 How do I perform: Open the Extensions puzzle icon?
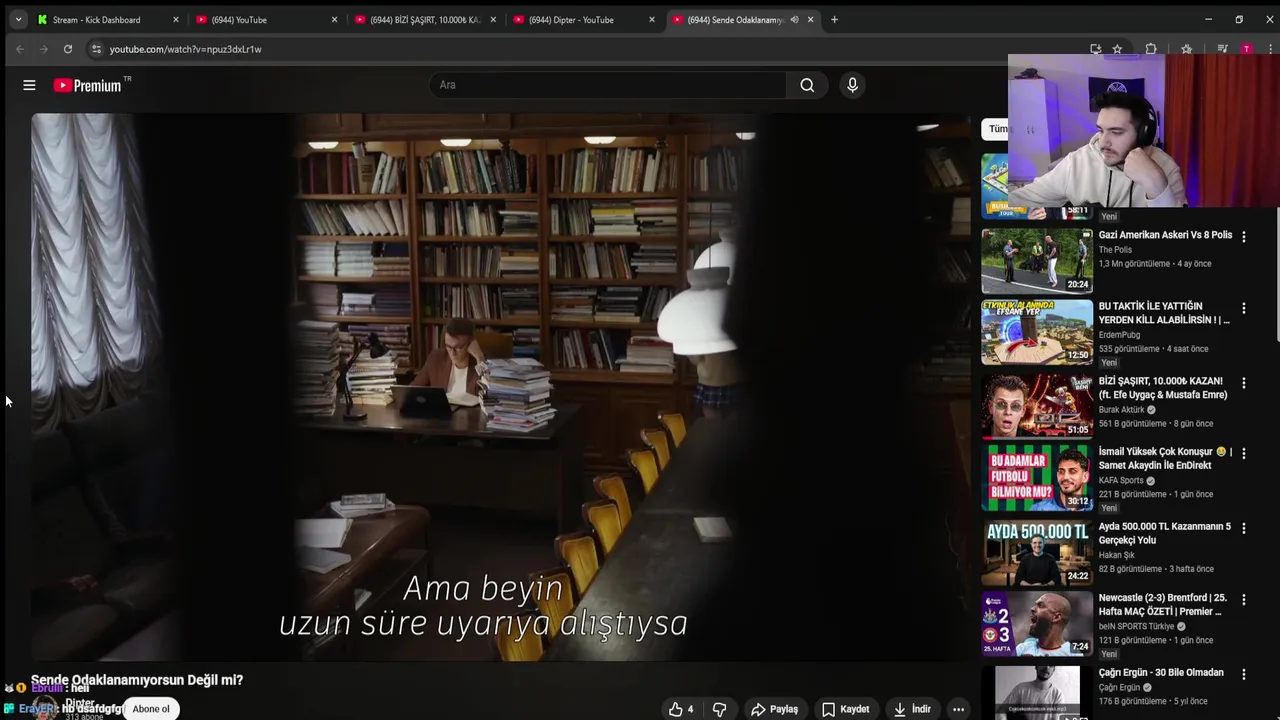(x=1151, y=49)
